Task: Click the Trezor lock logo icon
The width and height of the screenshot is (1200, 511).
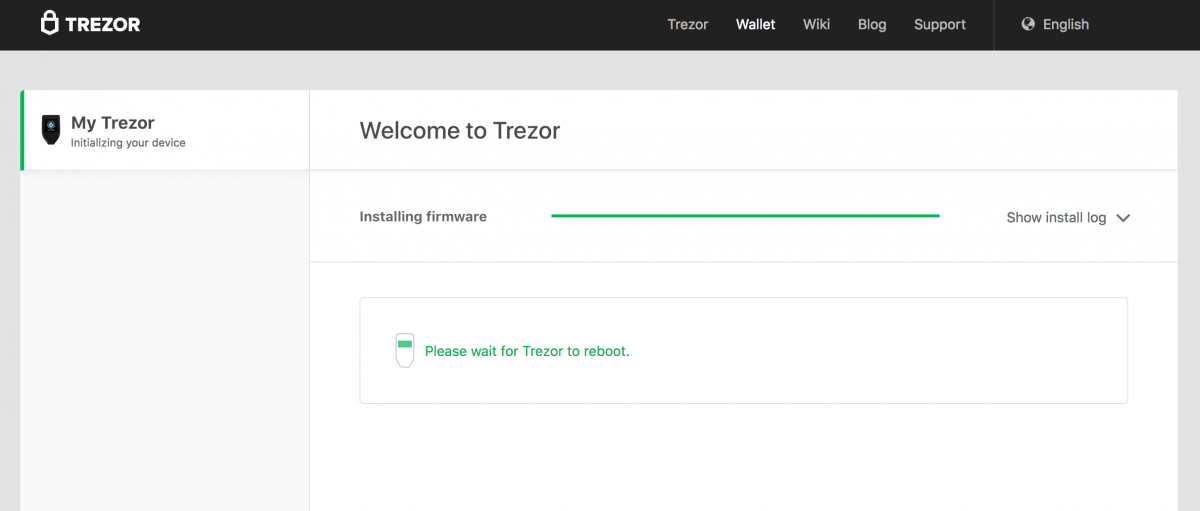Action: coord(50,24)
